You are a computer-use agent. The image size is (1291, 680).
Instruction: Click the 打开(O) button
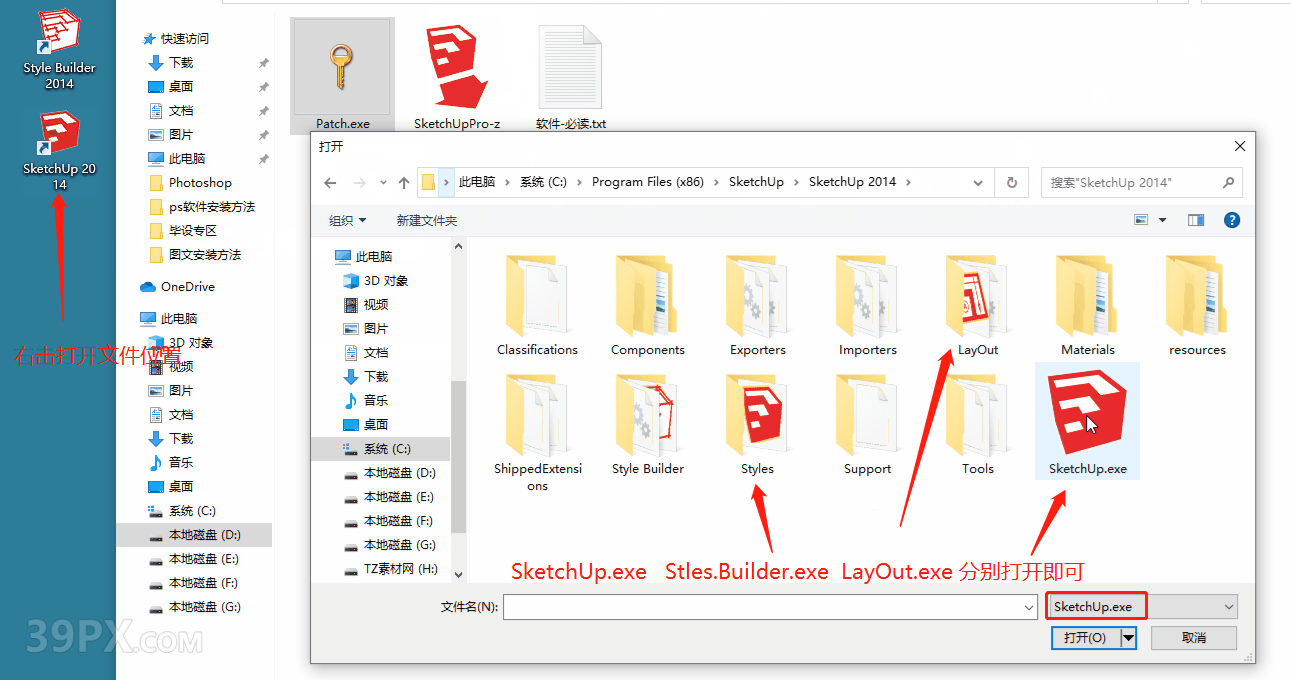[1084, 638]
